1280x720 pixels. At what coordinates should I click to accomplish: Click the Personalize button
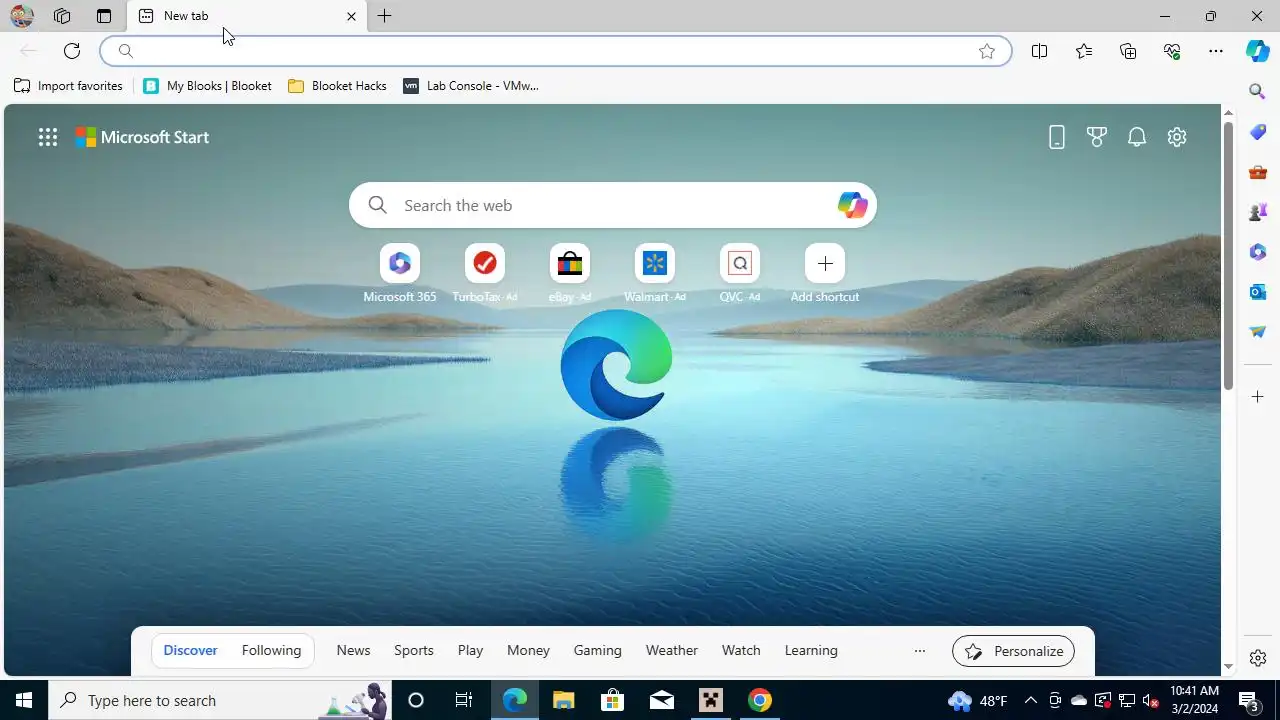[1014, 651]
